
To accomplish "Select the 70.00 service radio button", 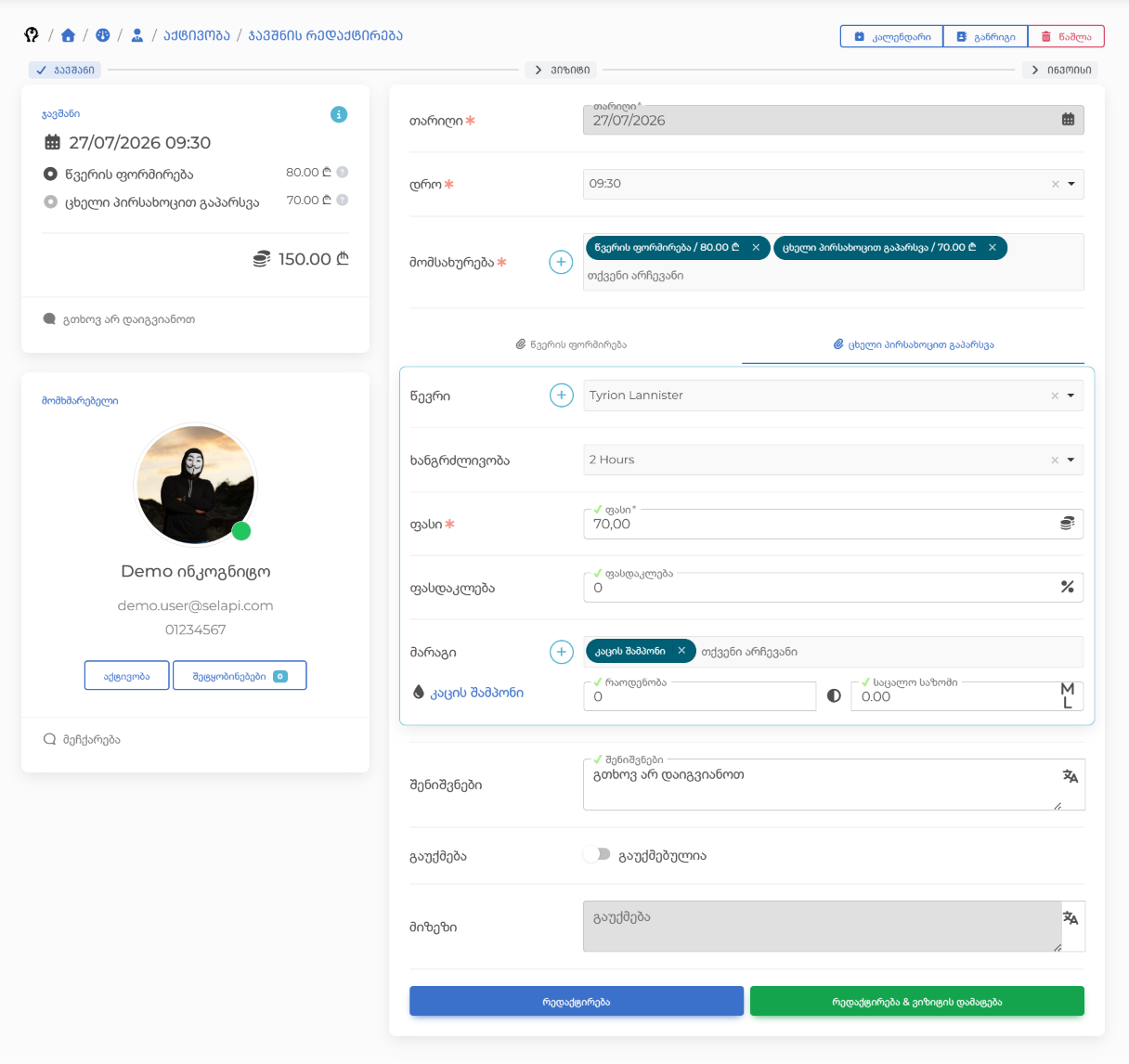I will tap(51, 201).
